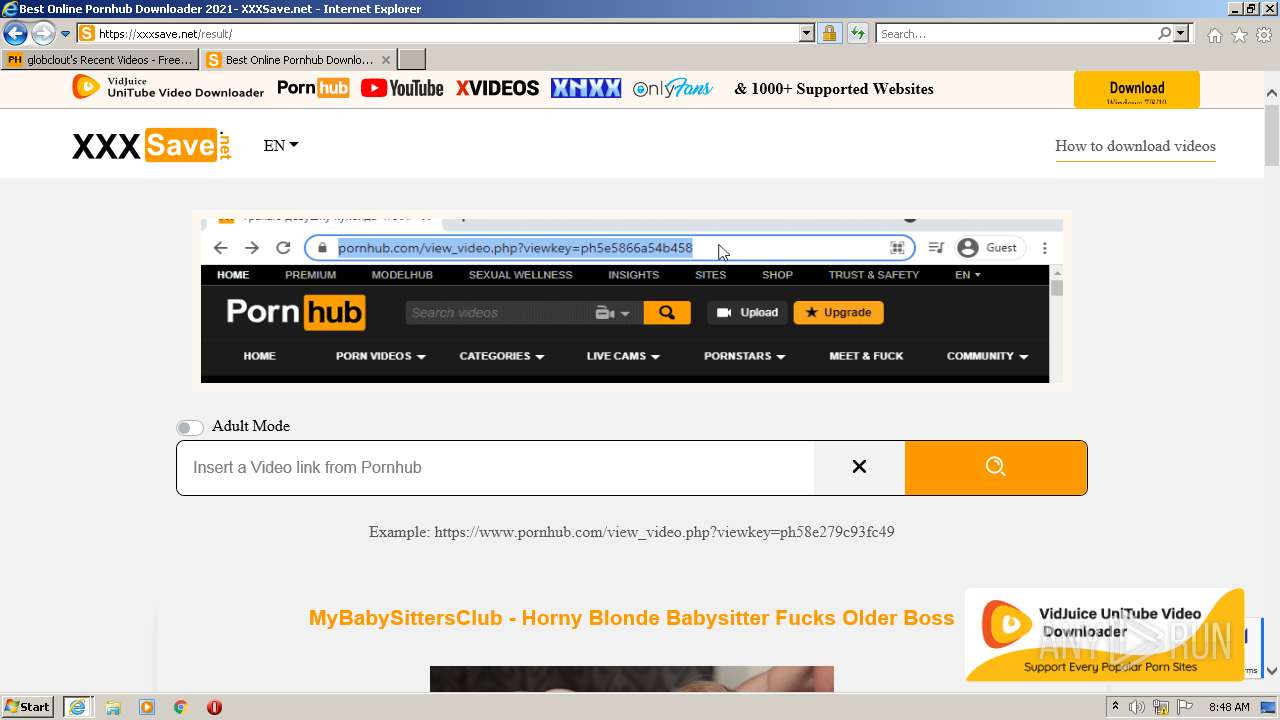
Task: Open the Tools gear icon
Action: click(x=1264, y=35)
